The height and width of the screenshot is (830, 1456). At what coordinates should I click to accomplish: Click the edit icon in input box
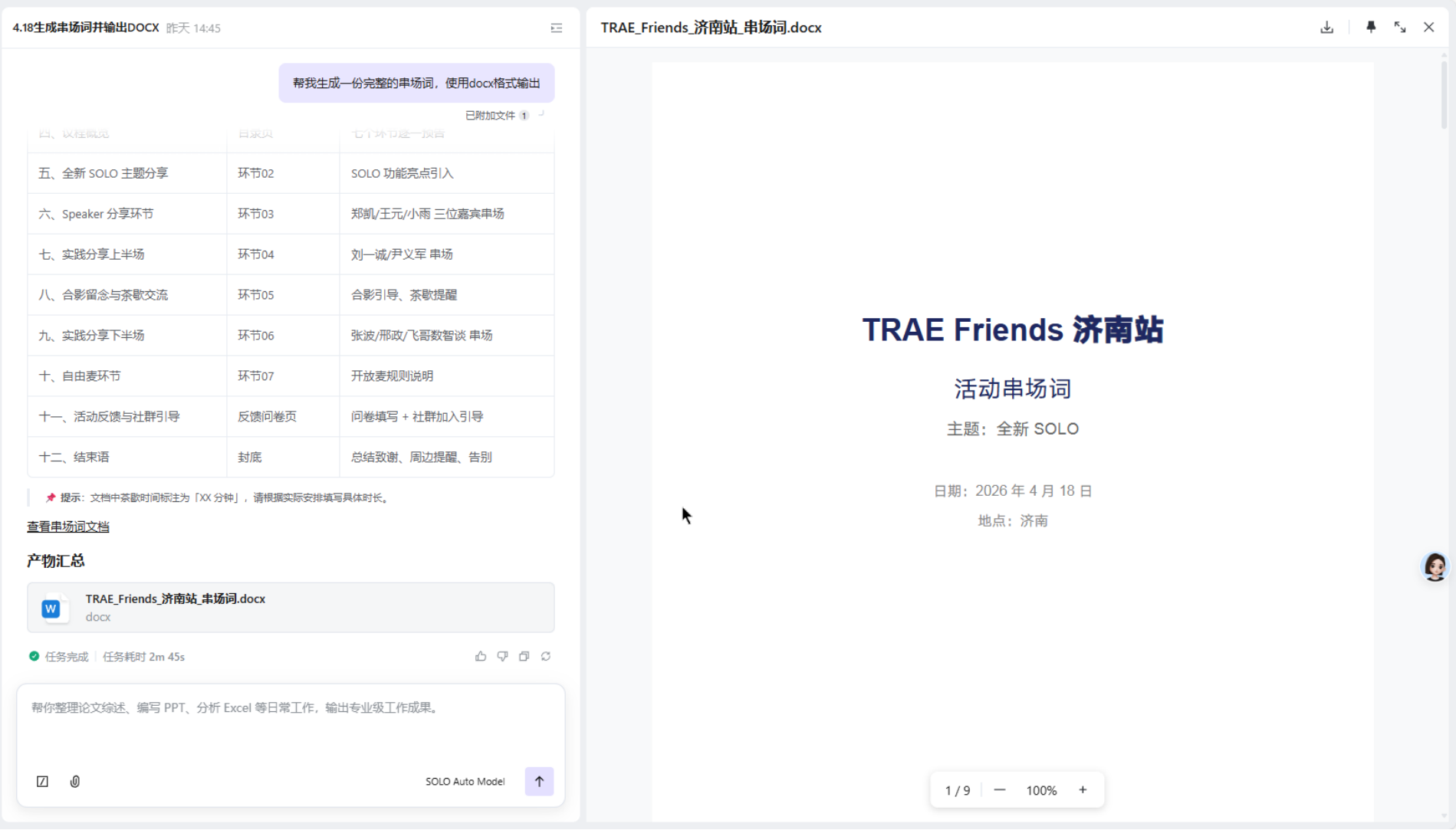[43, 782]
